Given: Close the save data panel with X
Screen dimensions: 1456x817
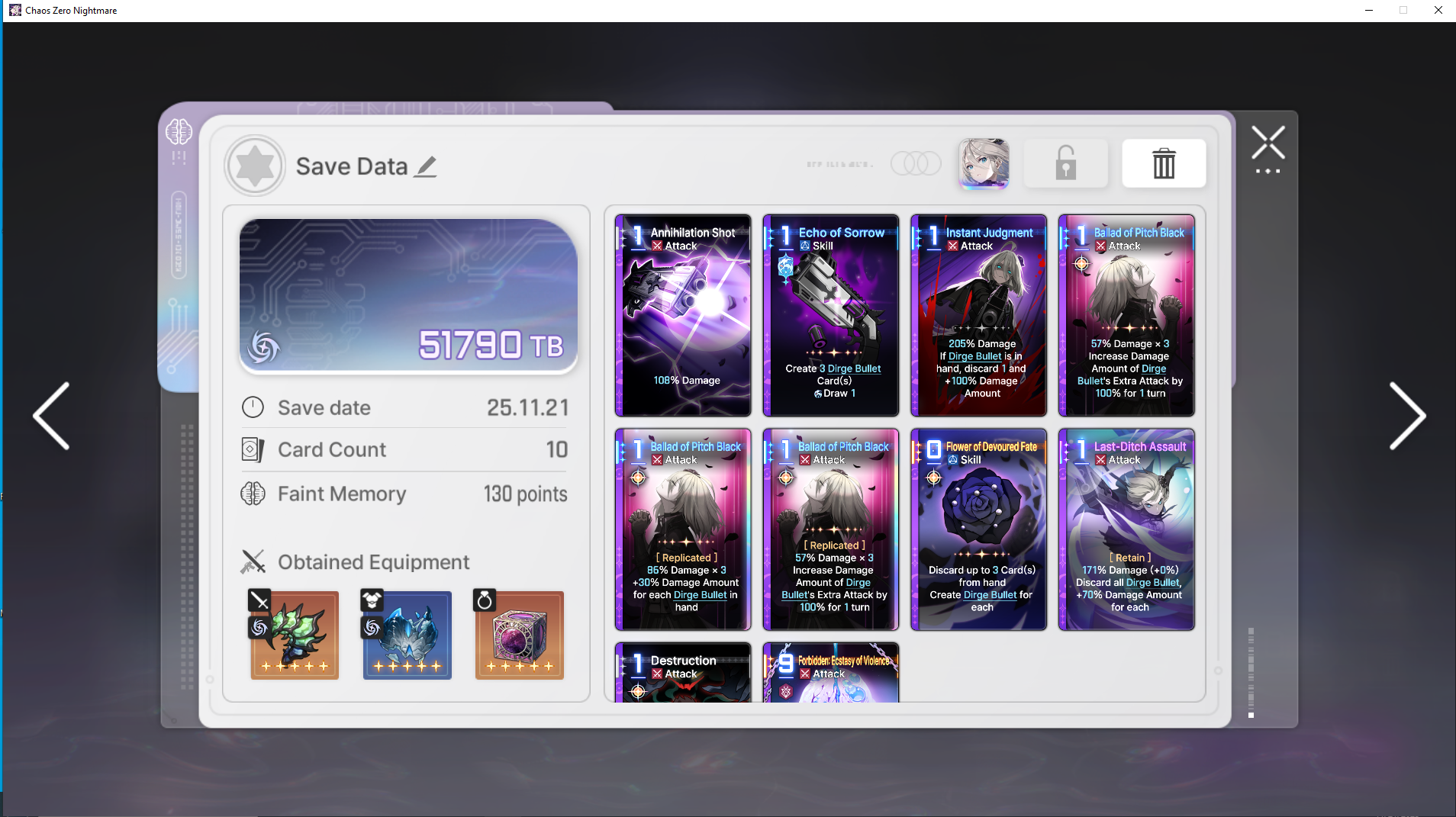Looking at the screenshot, I should [1268, 143].
